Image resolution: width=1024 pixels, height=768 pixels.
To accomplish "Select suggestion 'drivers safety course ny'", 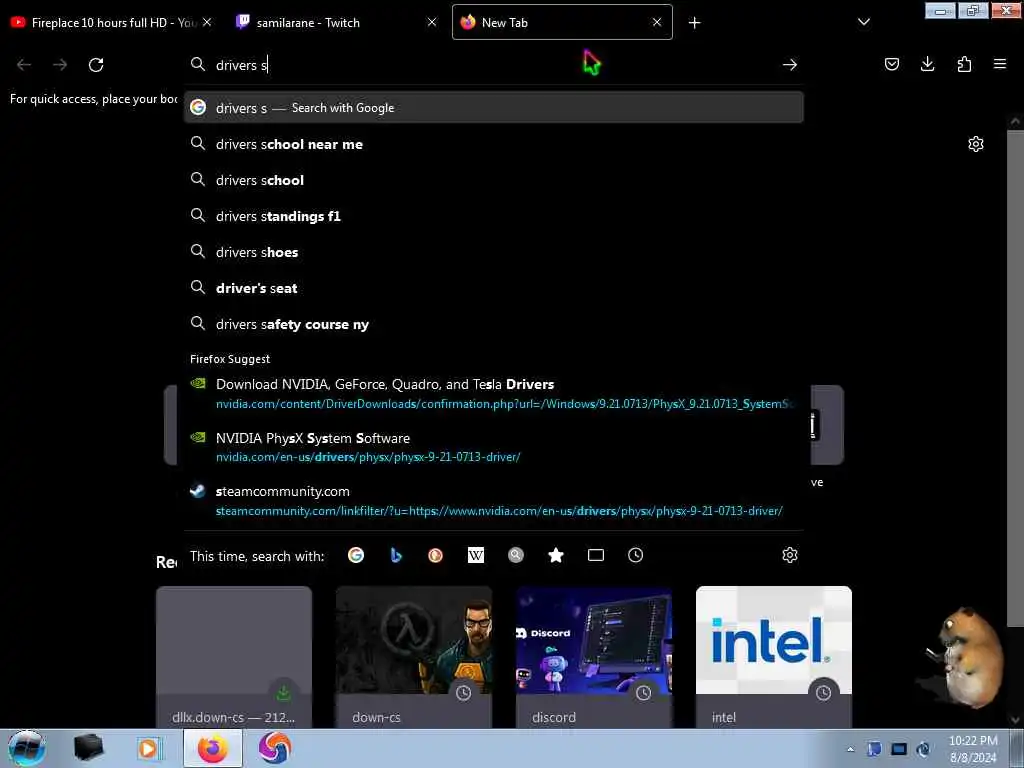I will [x=494, y=324].
